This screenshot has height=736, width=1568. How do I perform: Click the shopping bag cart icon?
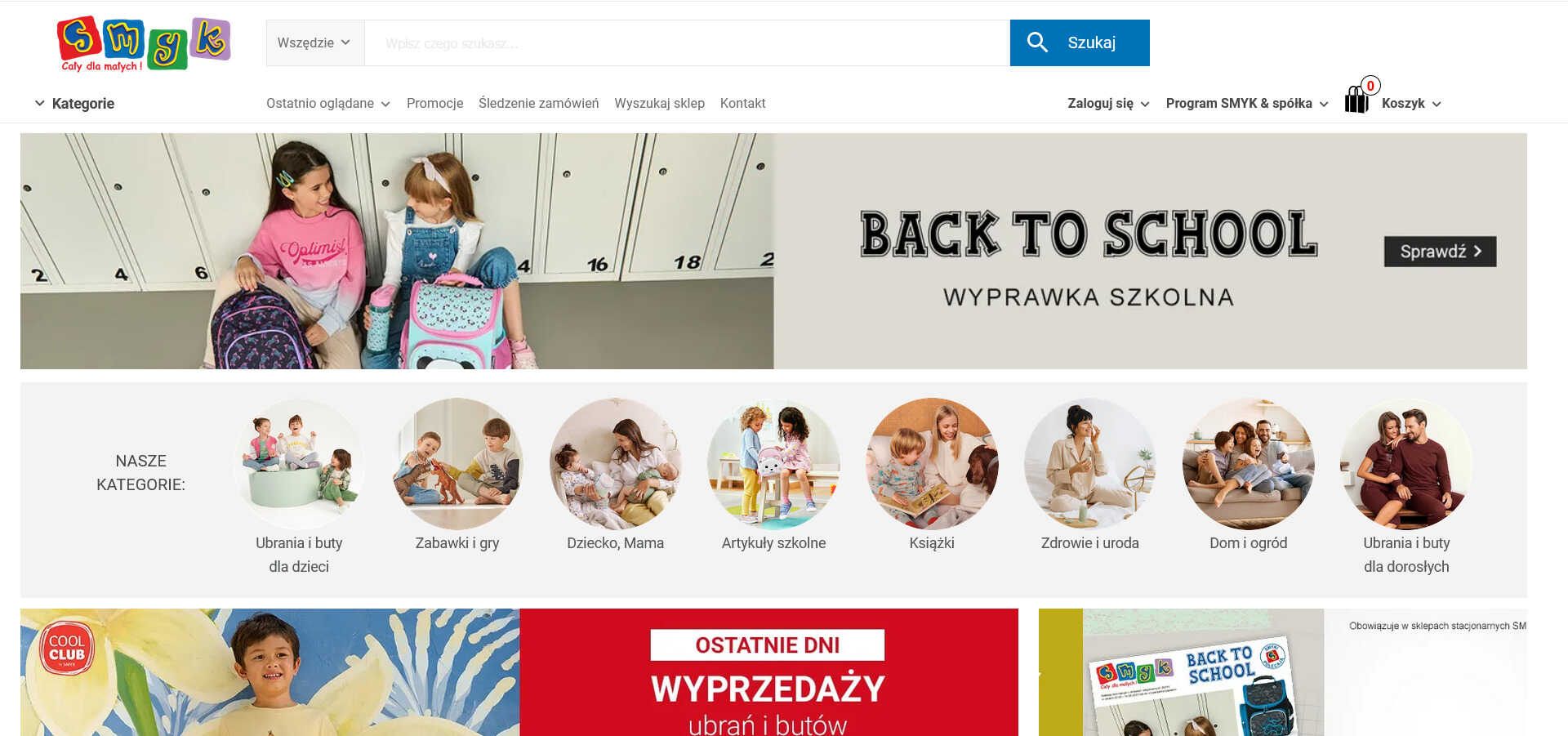1356,100
